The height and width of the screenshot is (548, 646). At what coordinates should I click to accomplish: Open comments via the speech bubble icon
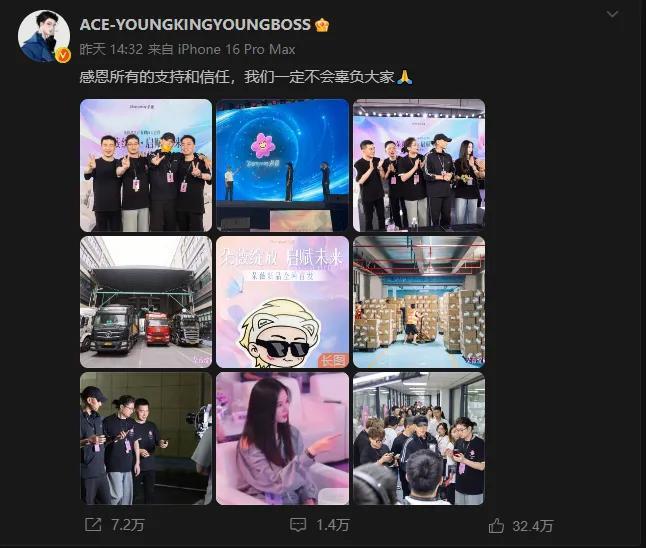[298, 525]
